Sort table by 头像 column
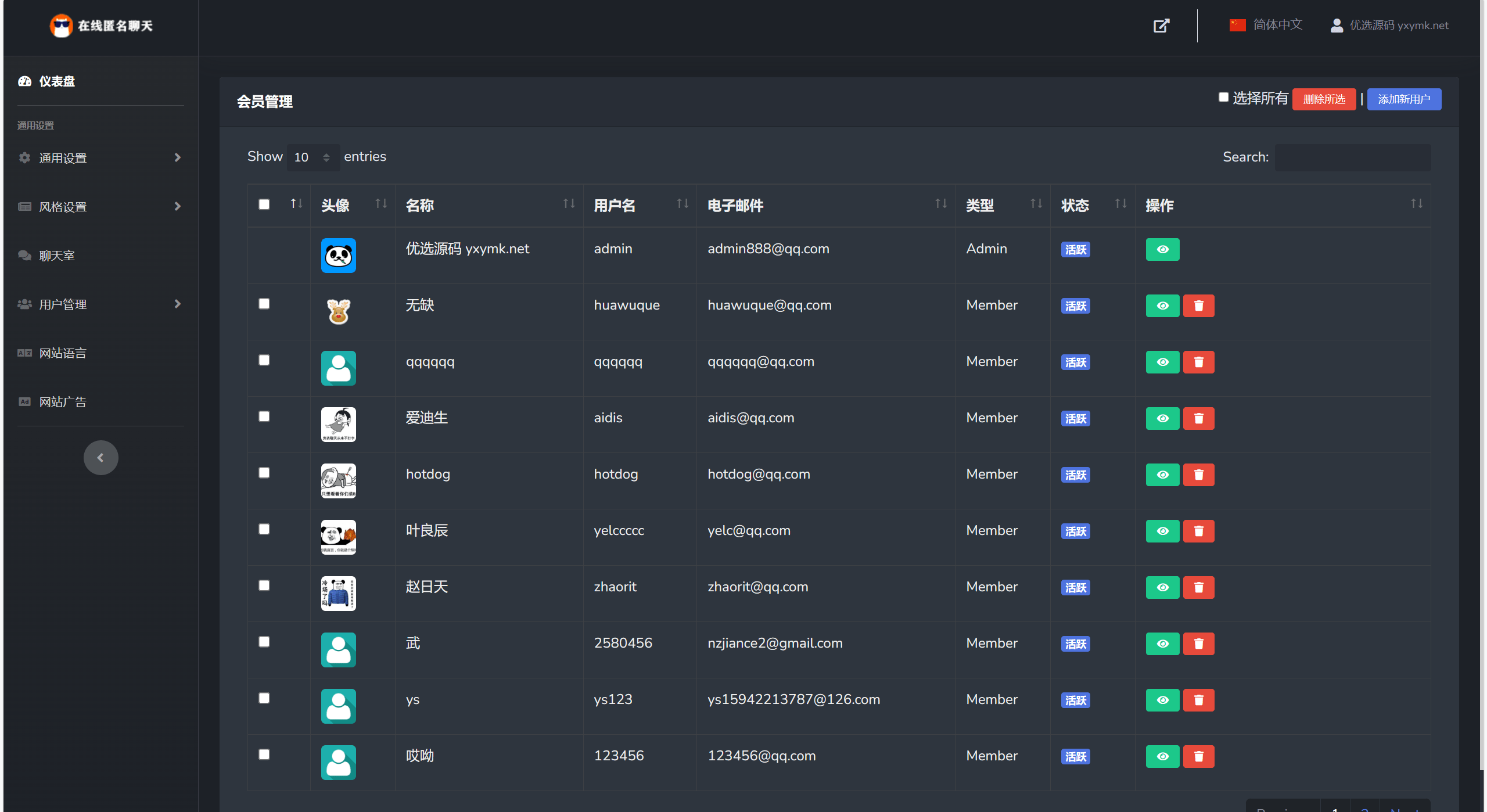1487x812 pixels. tap(353, 206)
